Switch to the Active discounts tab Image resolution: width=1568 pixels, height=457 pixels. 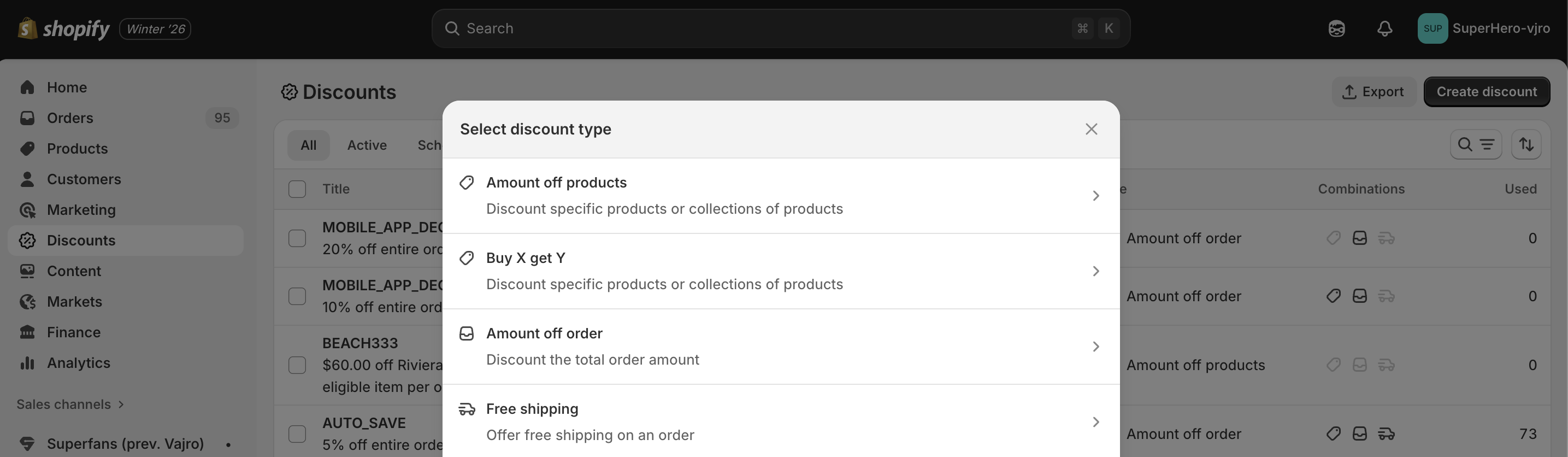click(367, 145)
